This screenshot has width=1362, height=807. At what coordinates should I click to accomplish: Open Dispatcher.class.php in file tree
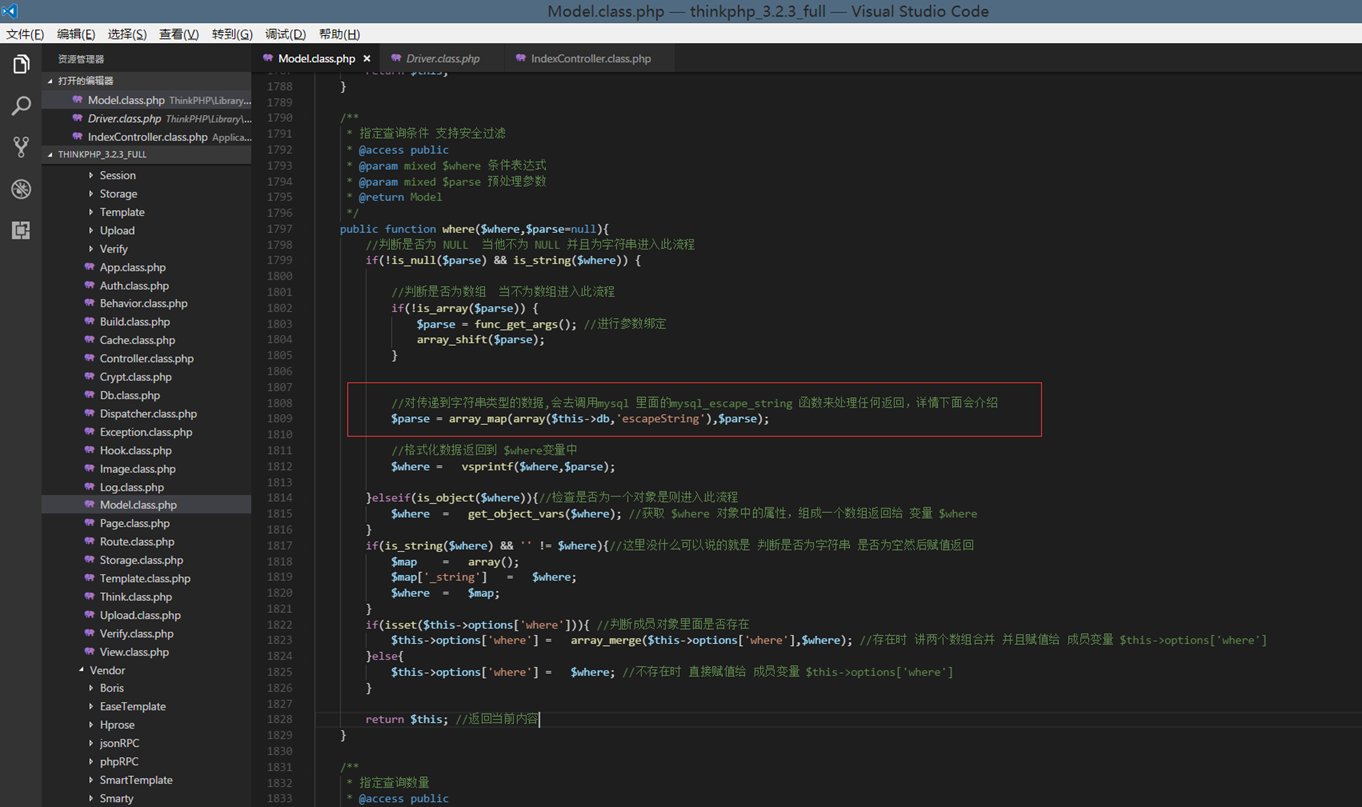[x=147, y=413]
